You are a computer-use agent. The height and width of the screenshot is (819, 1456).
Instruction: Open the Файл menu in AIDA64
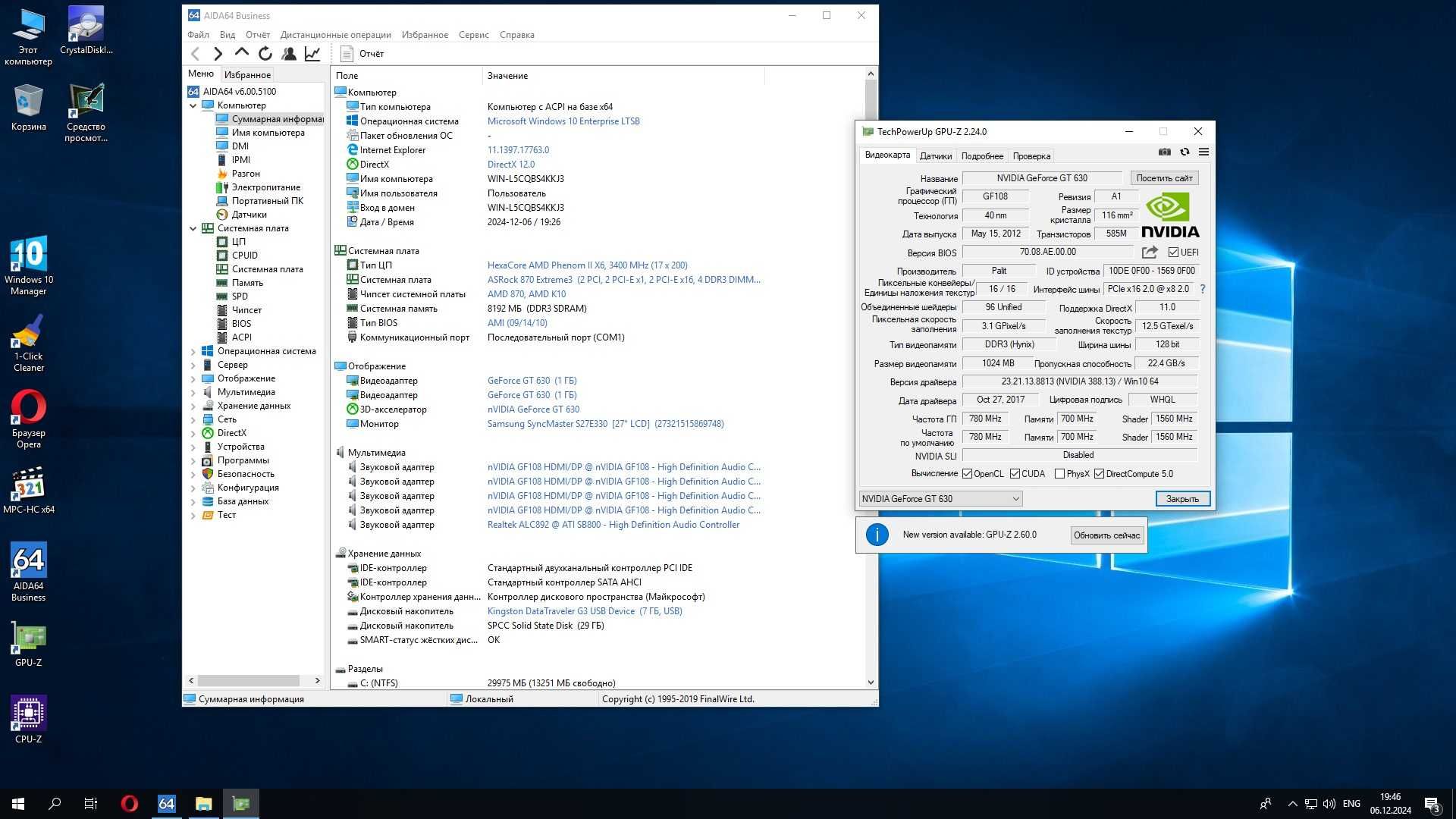[x=198, y=35]
